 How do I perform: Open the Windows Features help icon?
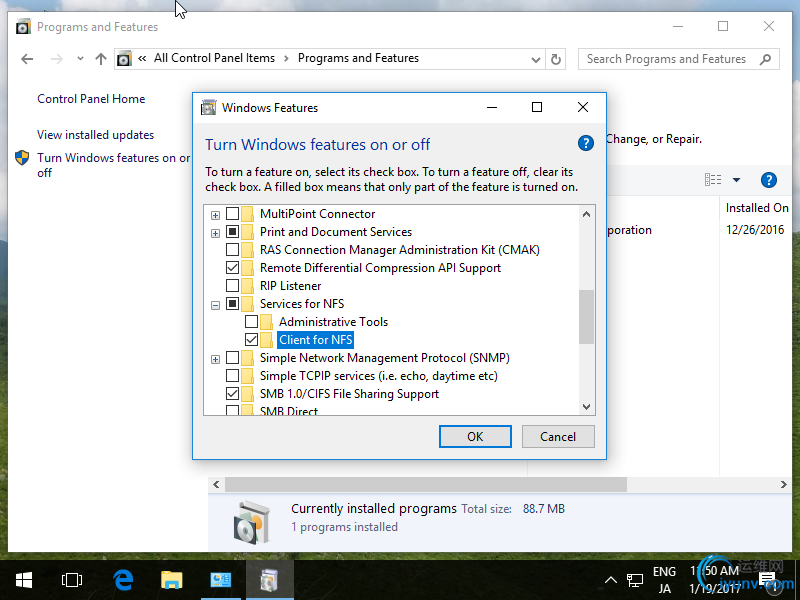586,143
